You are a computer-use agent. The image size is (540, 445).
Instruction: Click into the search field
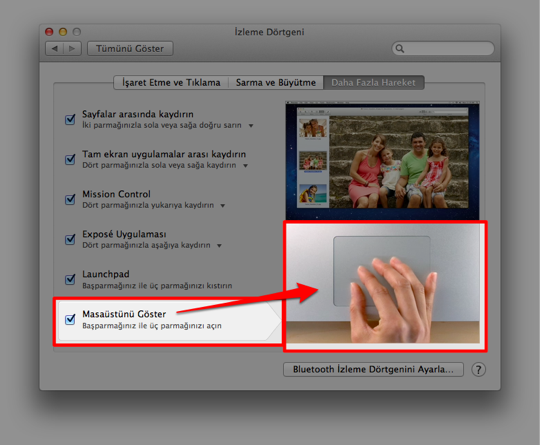pos(443,49)
